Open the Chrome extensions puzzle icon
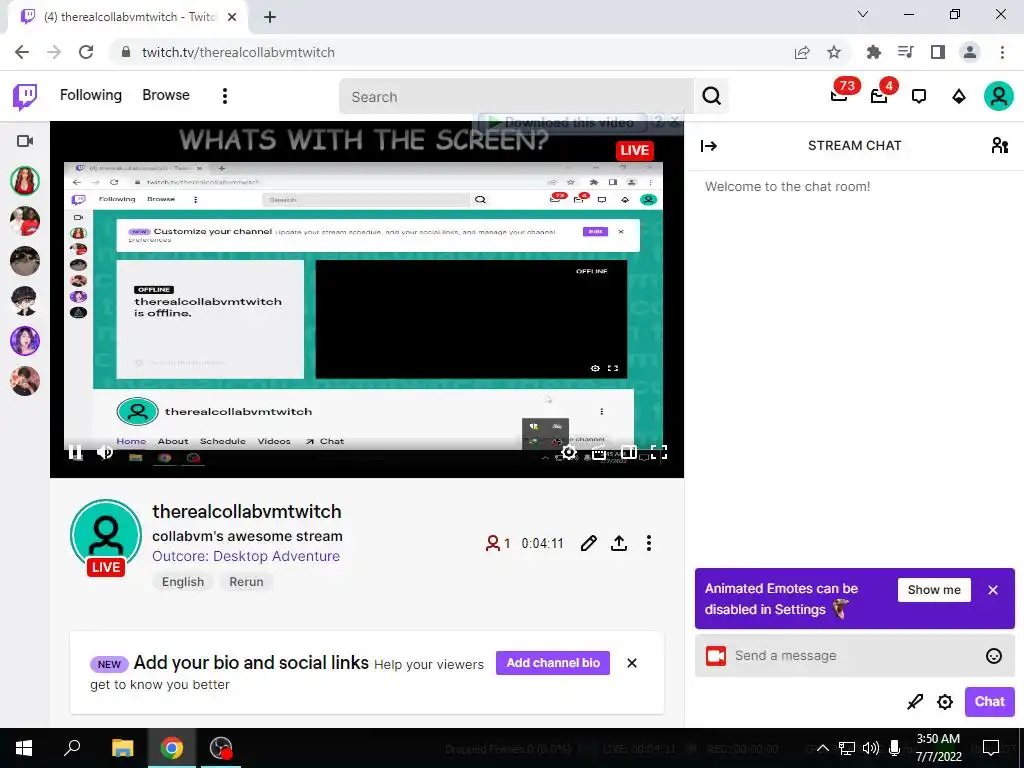This screenshot has width=1024, height=768. [x=873, y=52]
